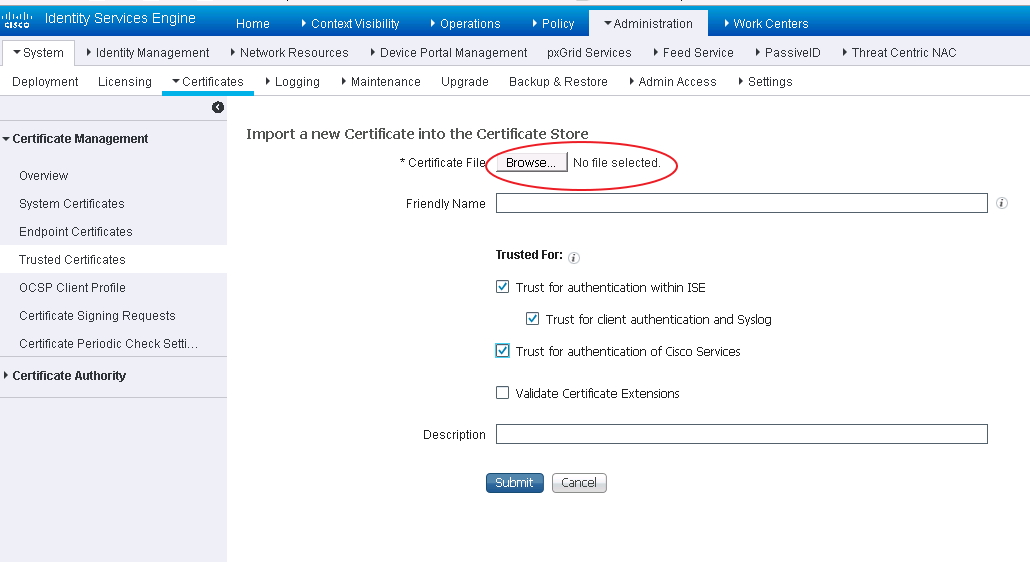This screenshot has width=1030, height=562.
Task: Open Certificate Signing Requests in the sidebar
Action: click(97, 316)
